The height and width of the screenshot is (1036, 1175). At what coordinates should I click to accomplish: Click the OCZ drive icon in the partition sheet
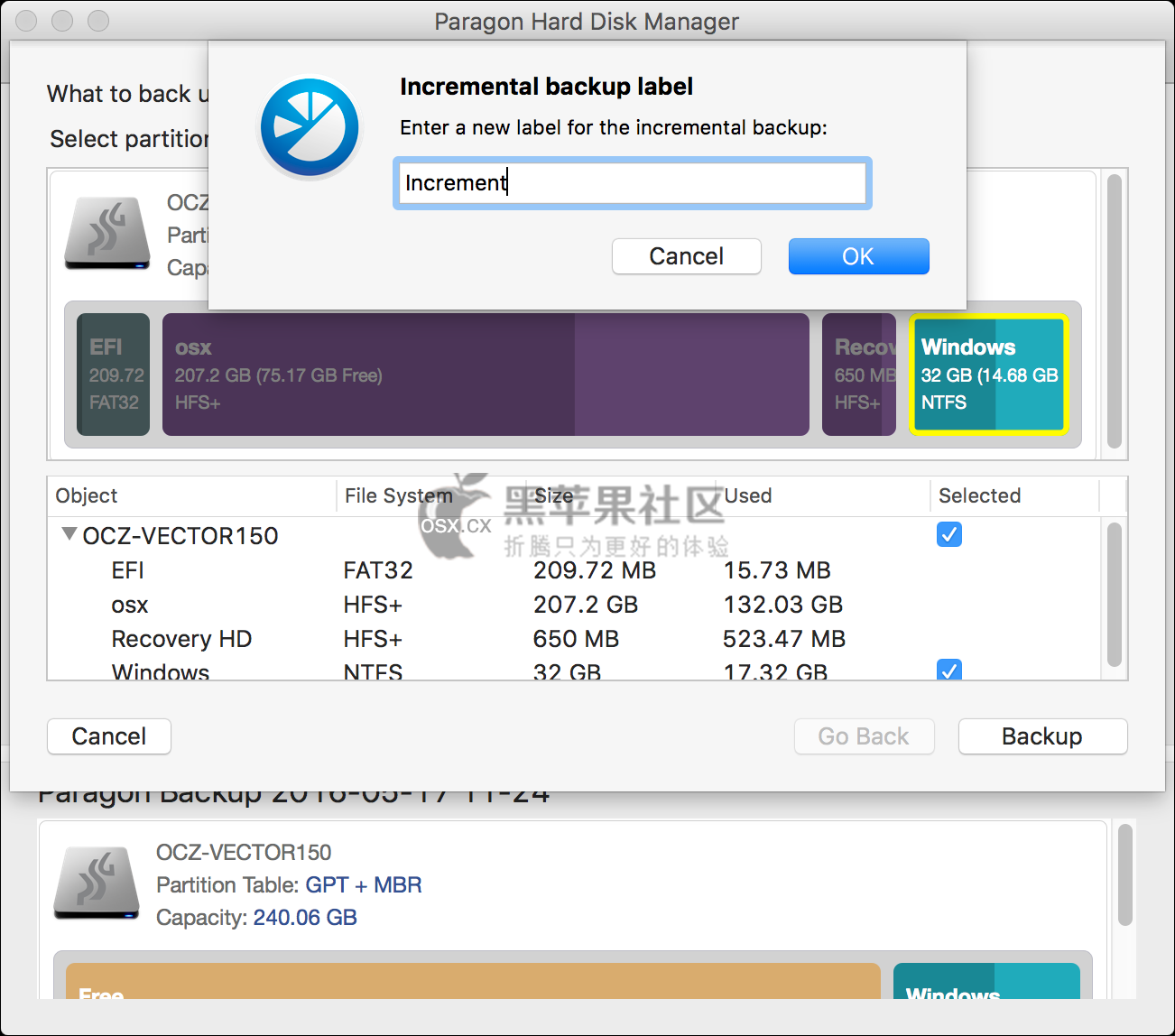pyautogui.click(x=107, y=233)
